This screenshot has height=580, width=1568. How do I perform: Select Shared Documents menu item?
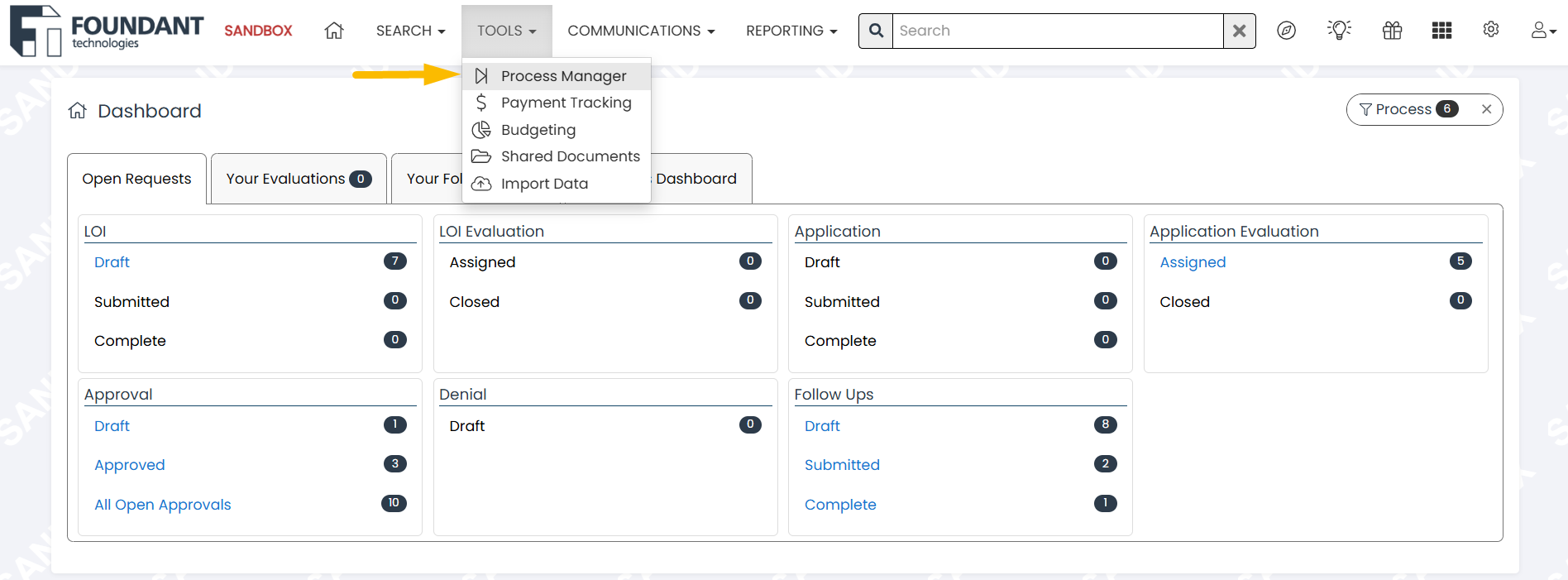557,156
